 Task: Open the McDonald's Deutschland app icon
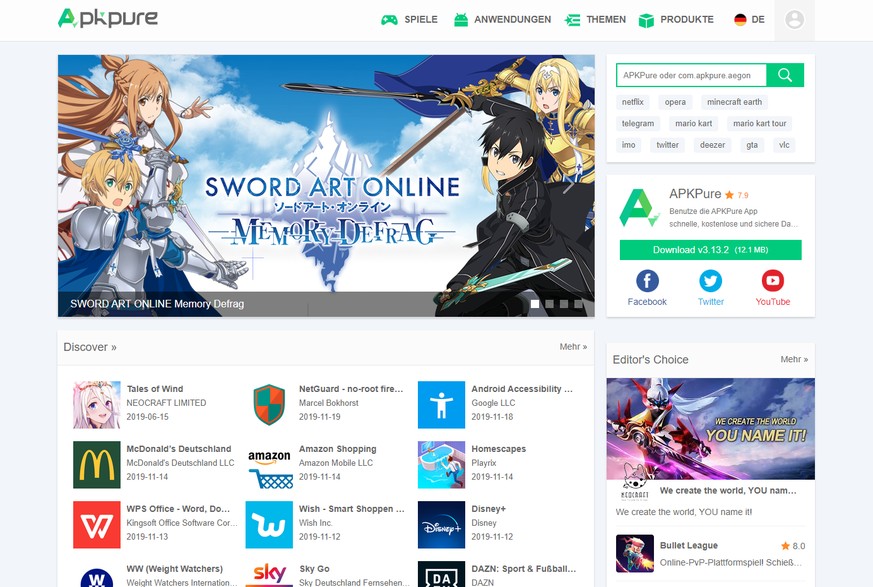(96, 465)
